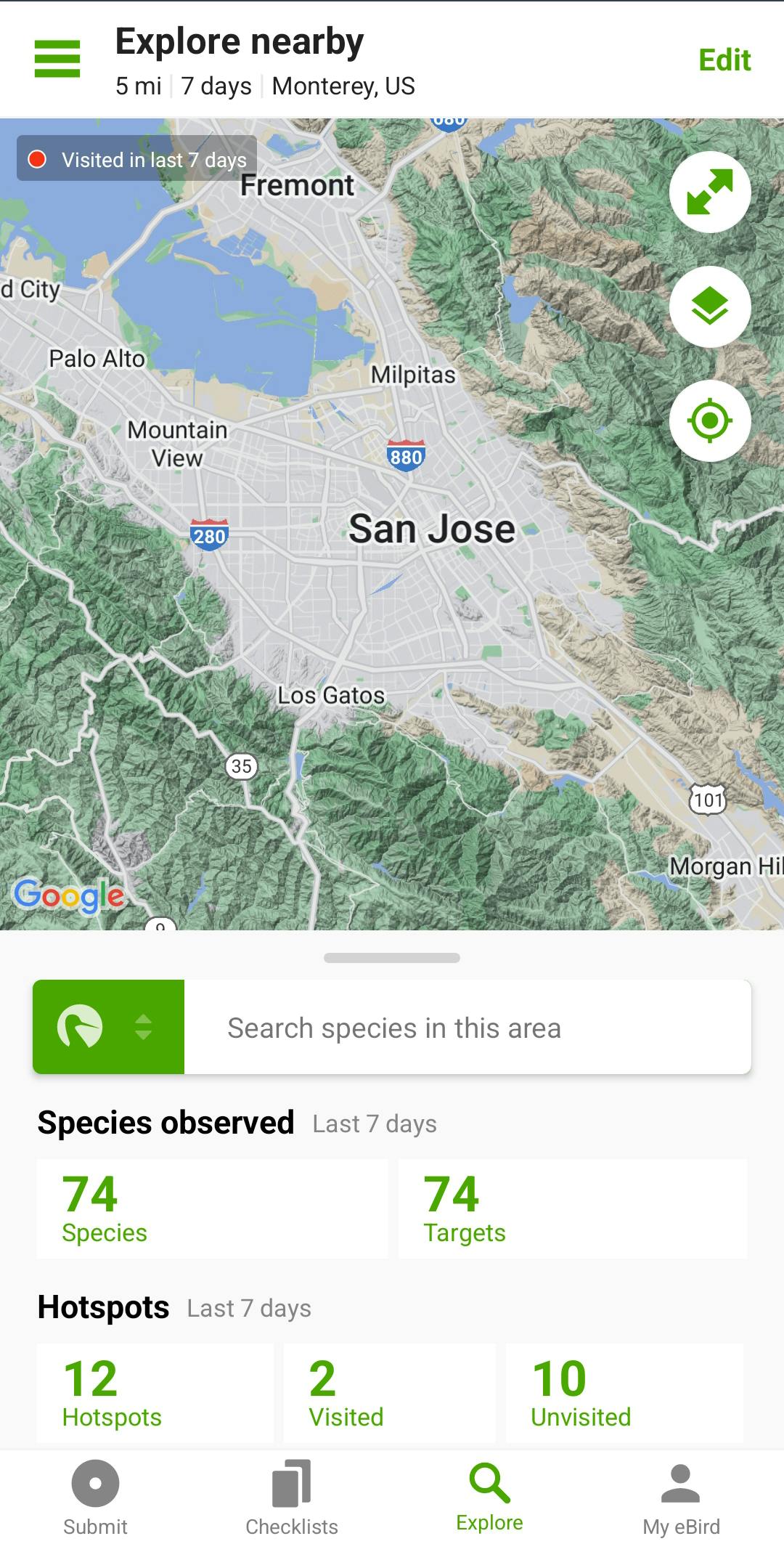This screenshot has width=784, height=1544.
Task: View the 74 Species list
Action: pos(212,1208)
